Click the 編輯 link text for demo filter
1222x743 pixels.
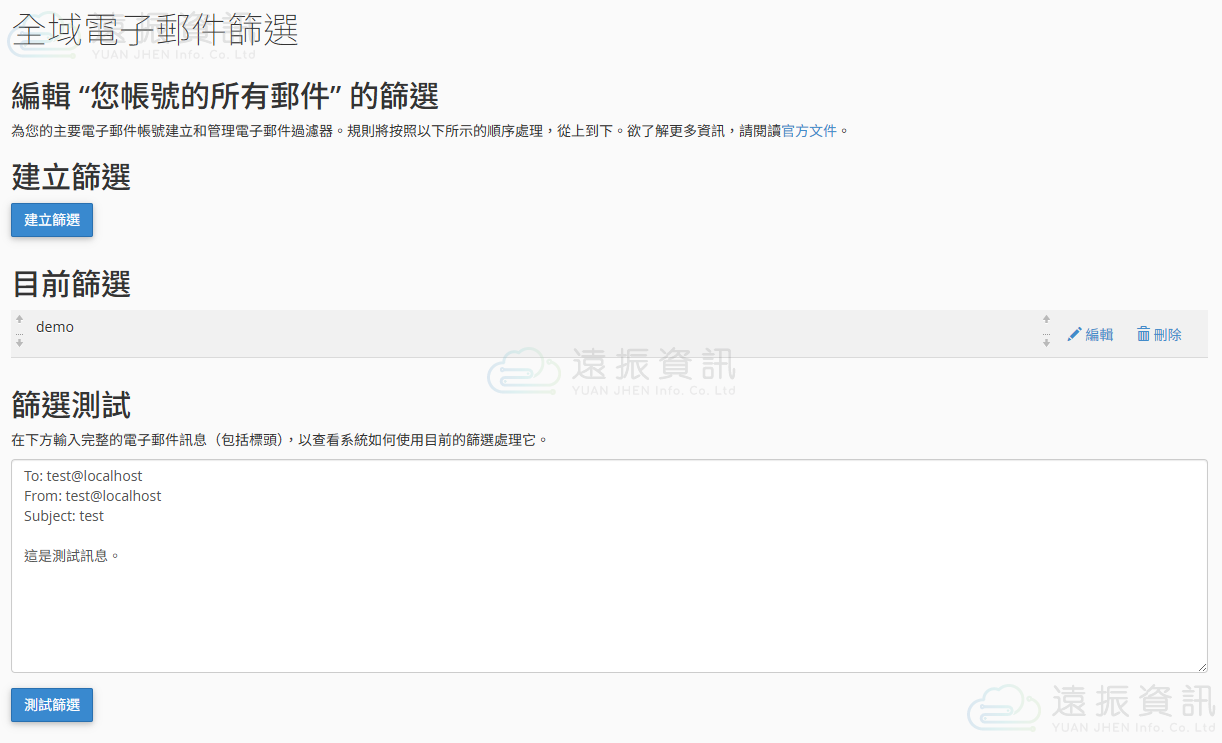[x=1099, y=335]
